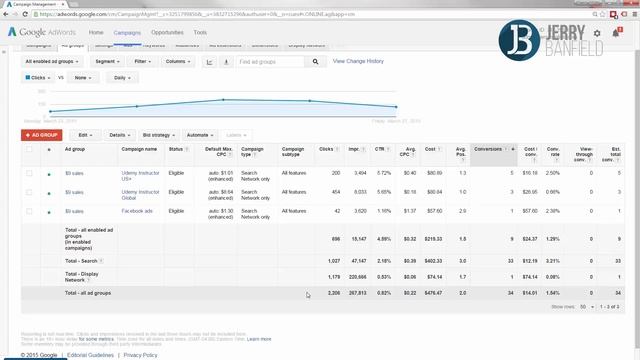This screenshot has width=640, height=360.
Task: Tick the select-all header checkbox
Action: 29,149
